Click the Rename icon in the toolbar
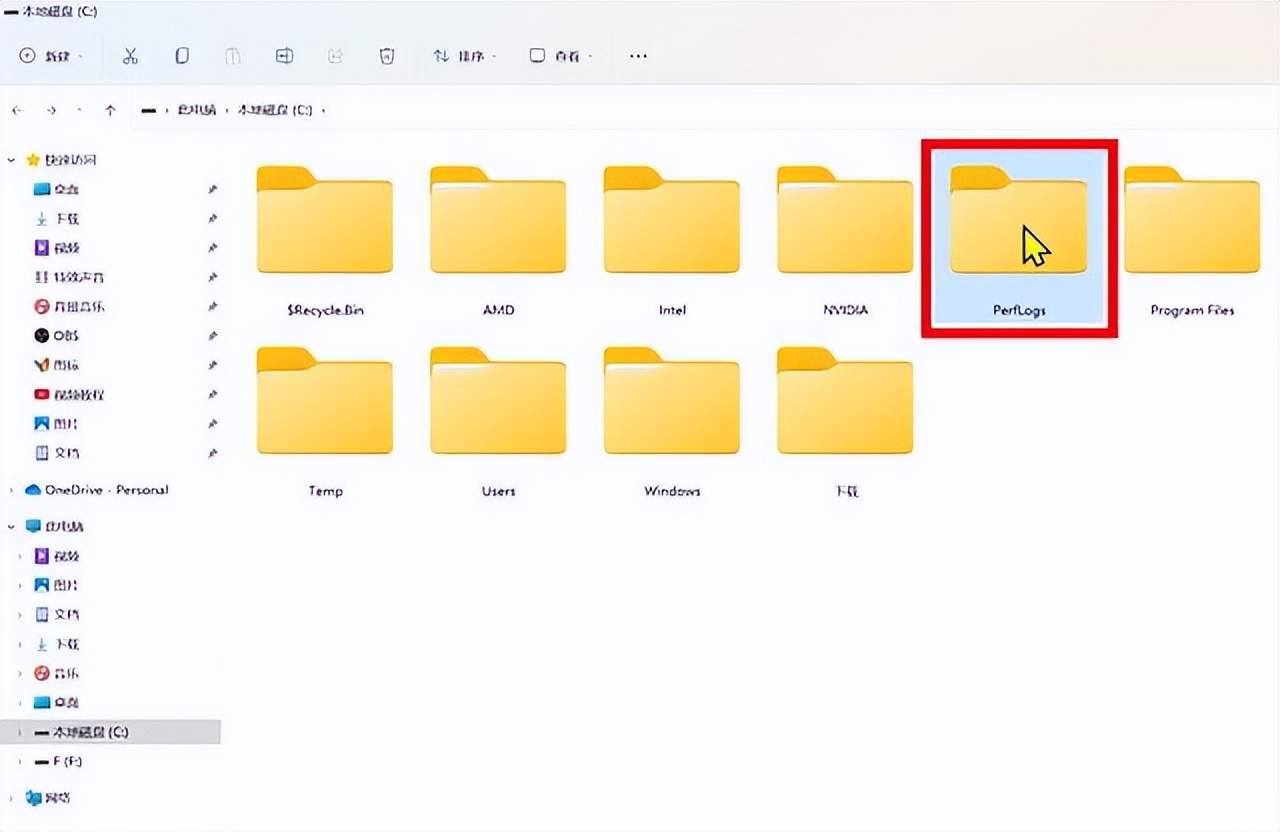 [284, 56]
